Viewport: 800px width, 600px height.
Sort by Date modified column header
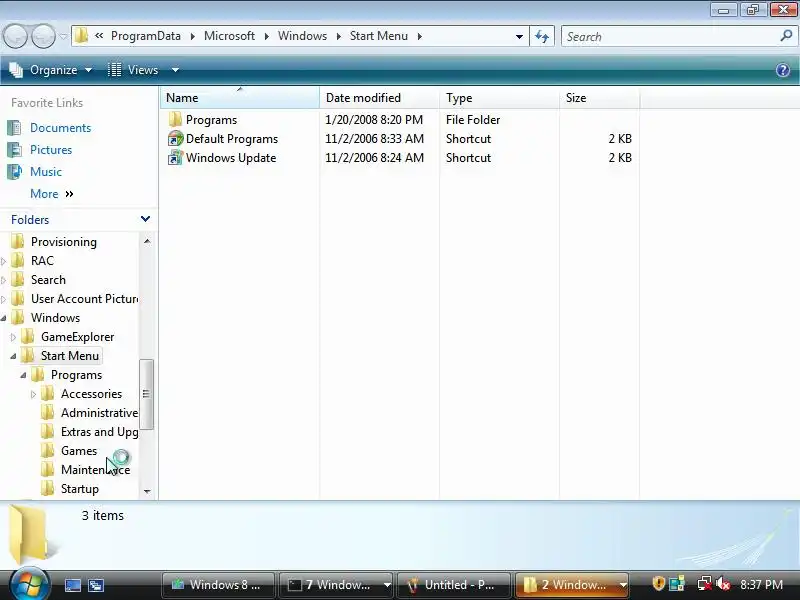click(x=379, y=97)
